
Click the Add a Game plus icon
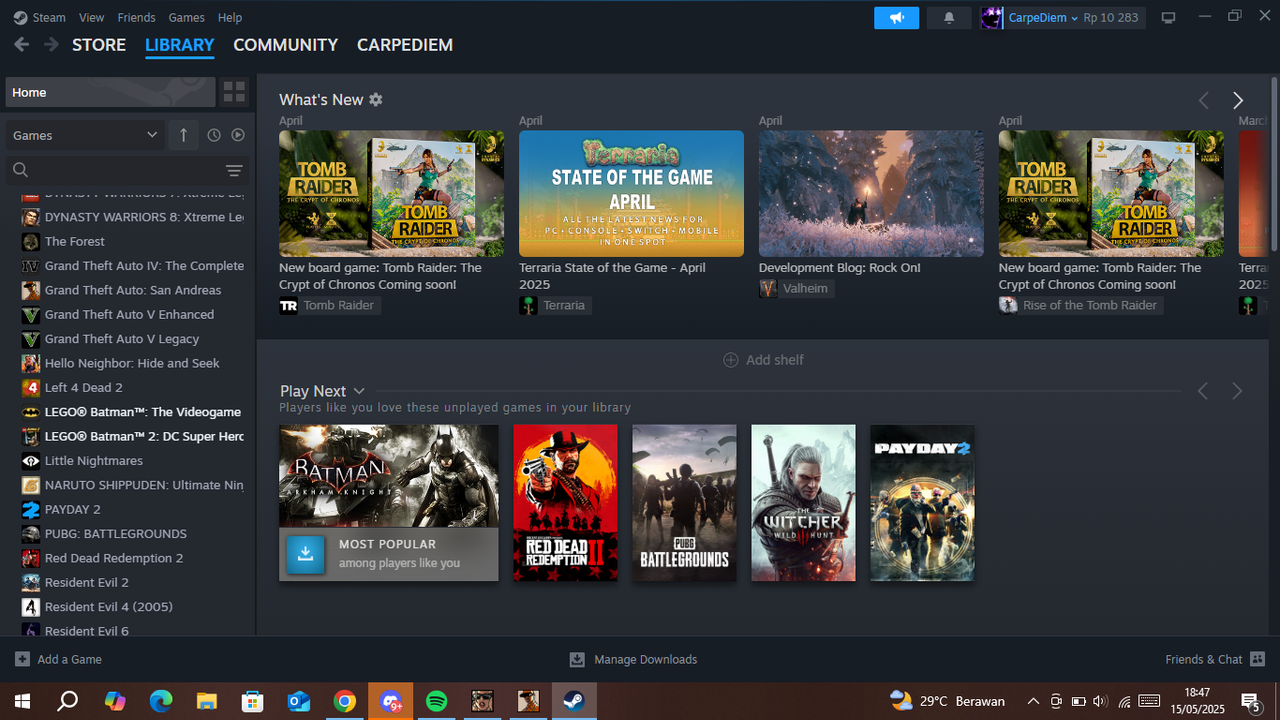tap(22, 659)
